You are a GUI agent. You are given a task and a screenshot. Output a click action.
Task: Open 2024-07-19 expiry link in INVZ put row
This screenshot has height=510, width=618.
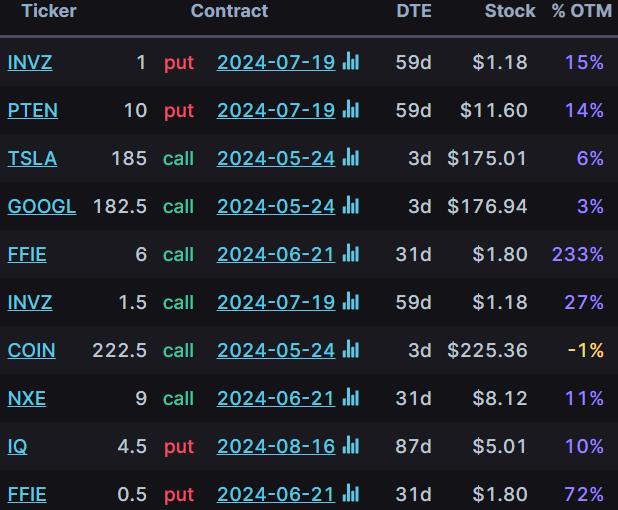276,62
